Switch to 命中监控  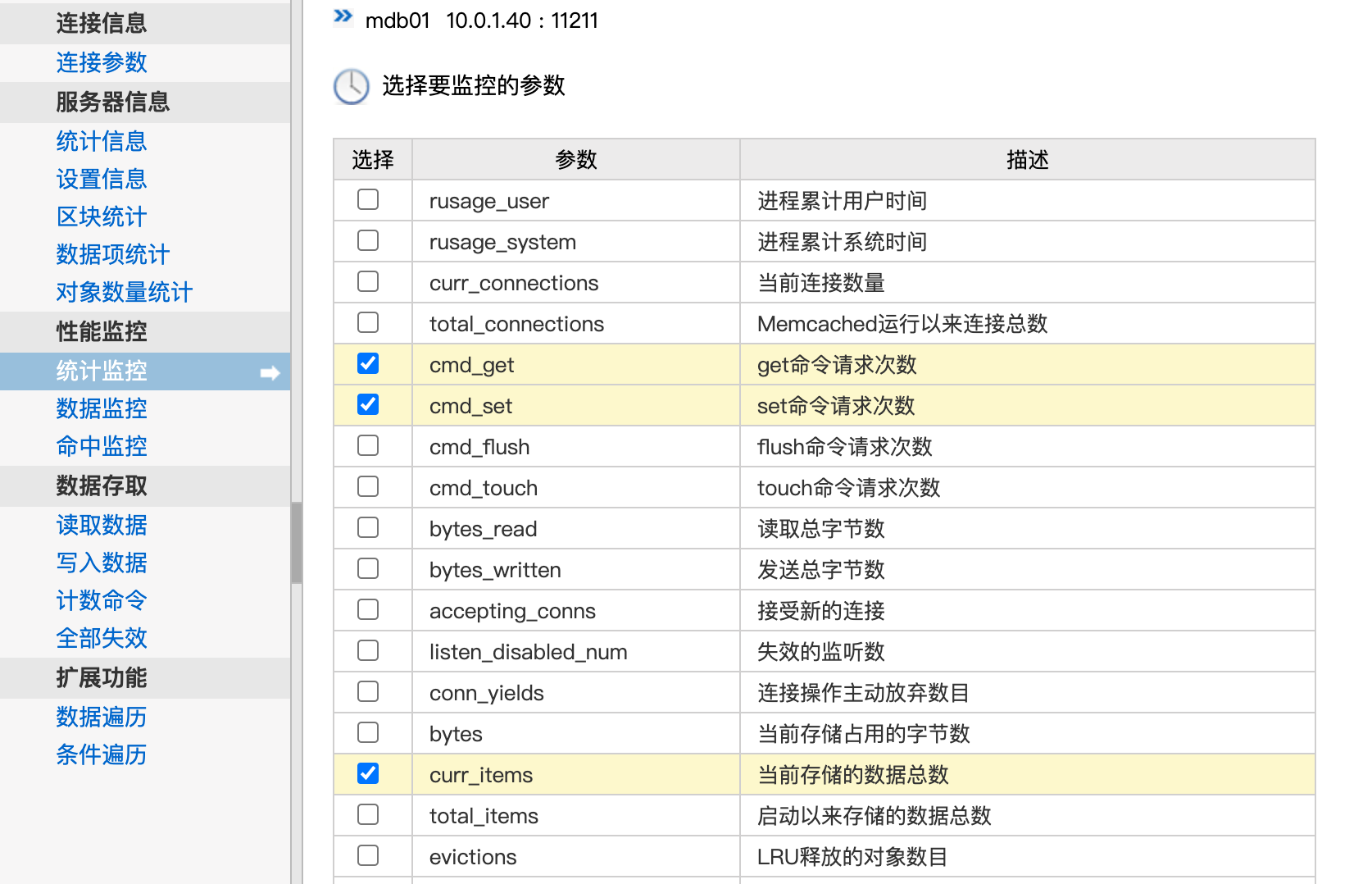pos(102,446)
